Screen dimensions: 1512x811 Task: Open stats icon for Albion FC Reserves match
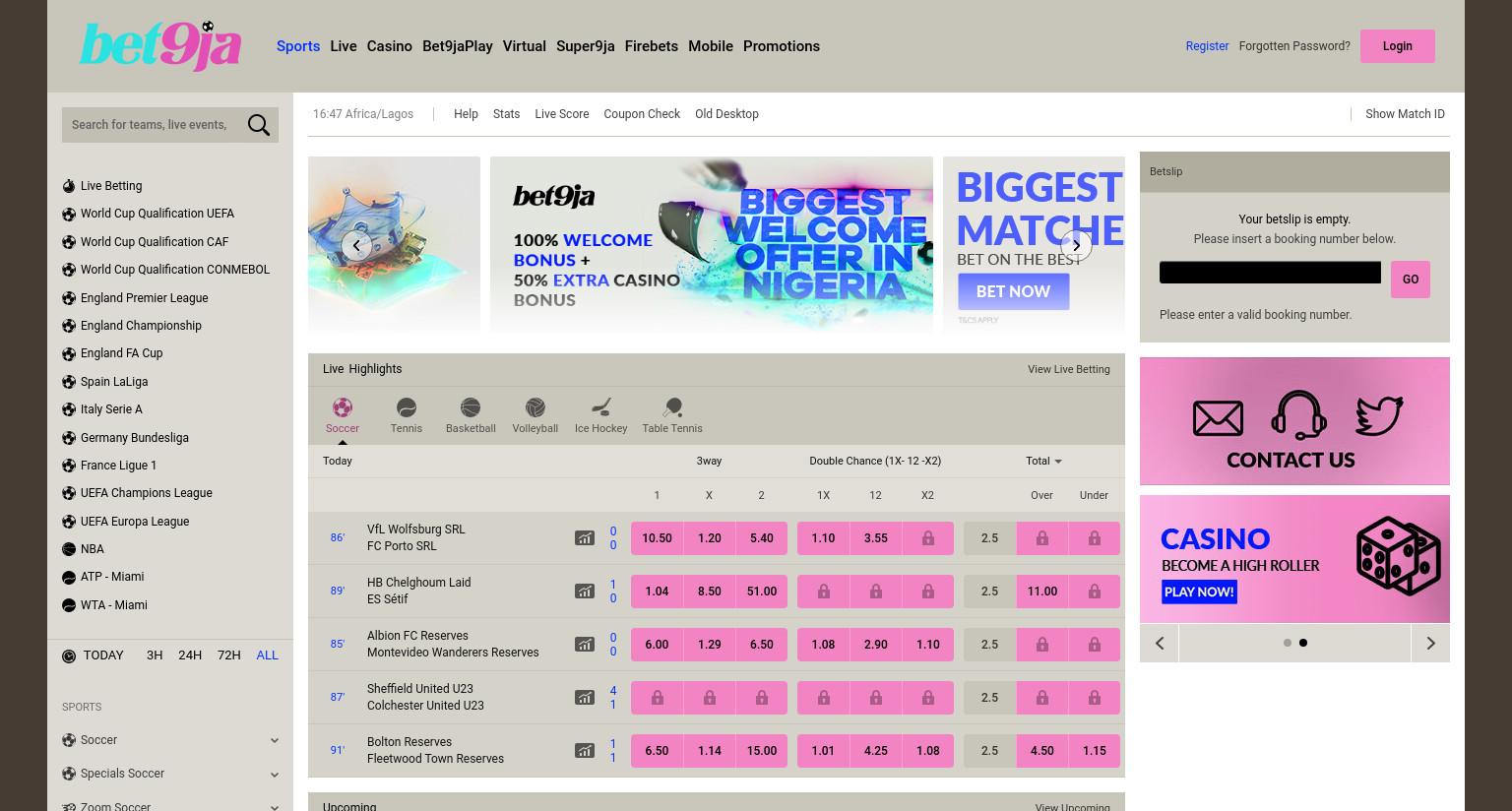[585, 645]
